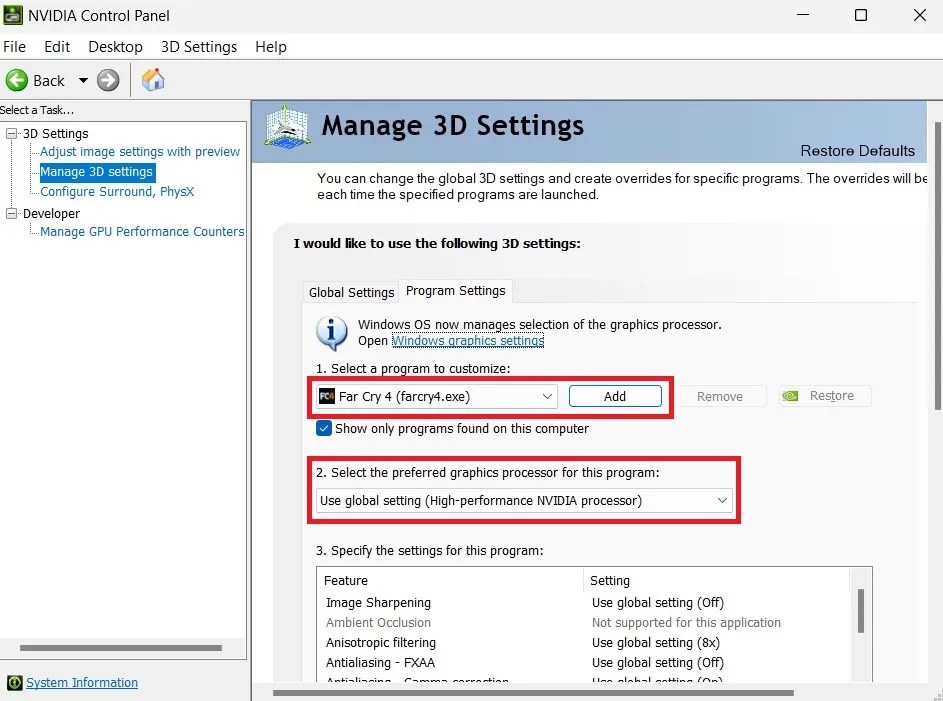Select Manage GPU Performance Counters in sidebar
The image size is (943, 701).
[141, 231]
